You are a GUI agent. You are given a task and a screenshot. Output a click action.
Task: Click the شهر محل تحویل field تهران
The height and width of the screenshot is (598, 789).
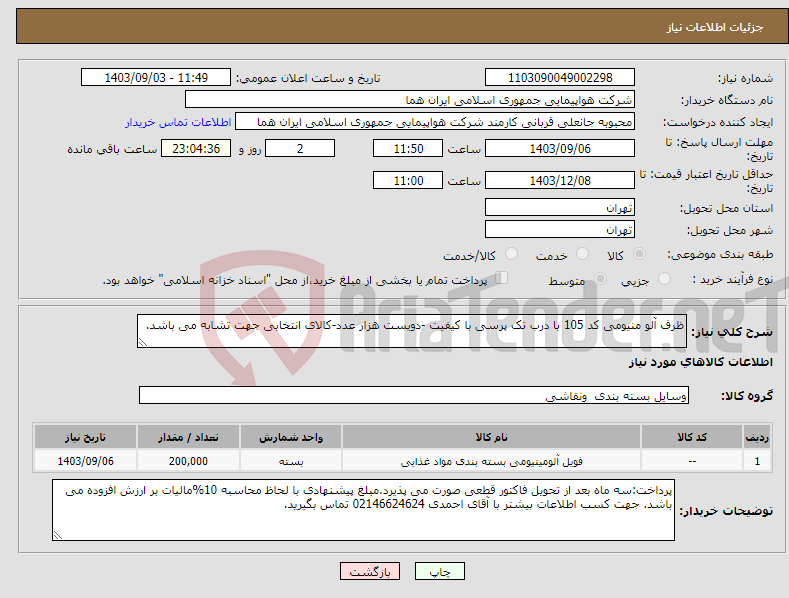560,230
